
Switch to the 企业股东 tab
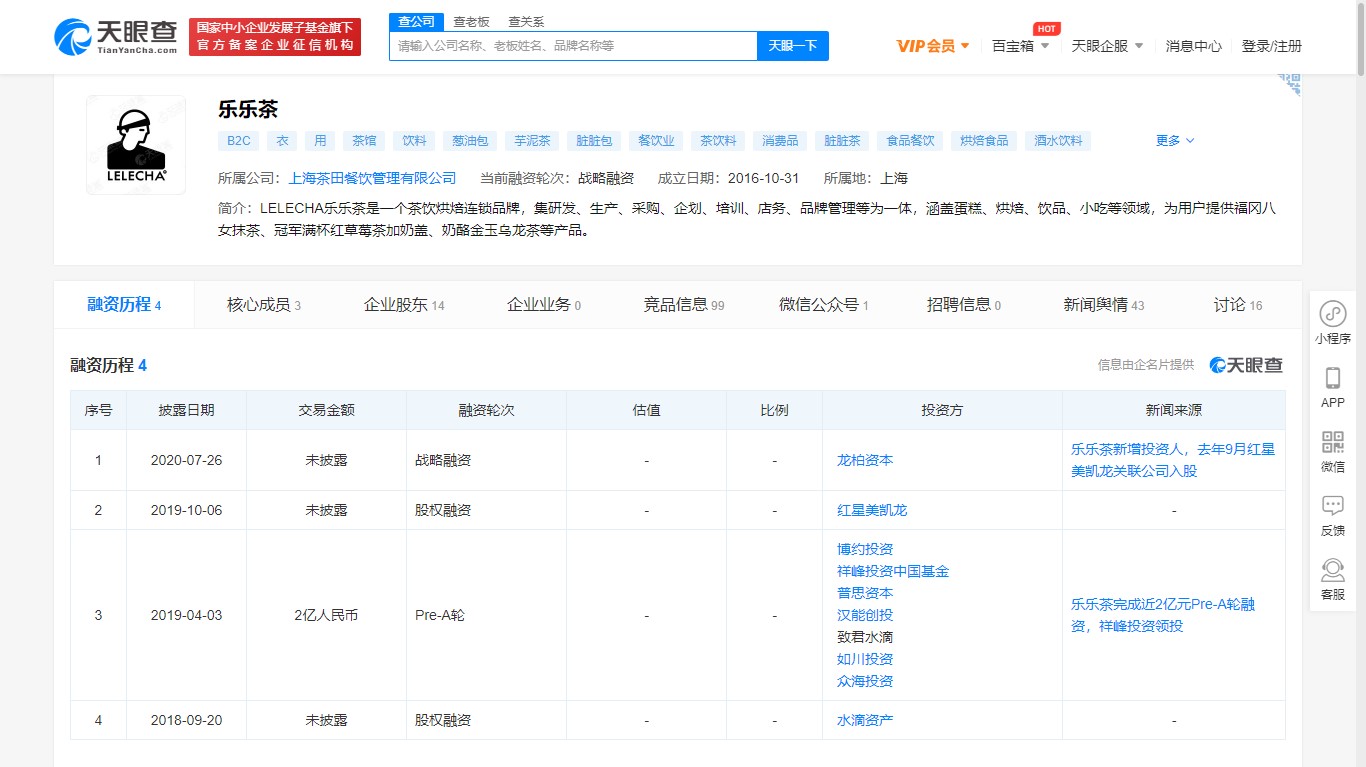(x=403, y=305)
